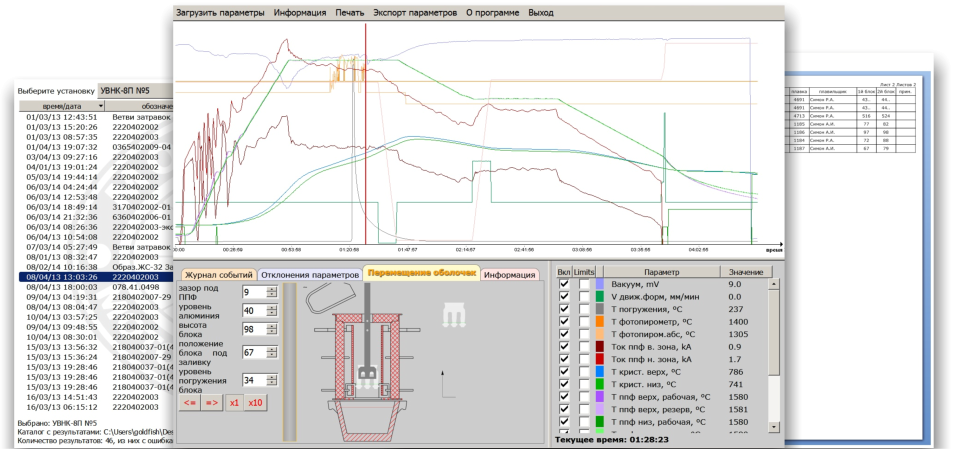Click the Значение column header
The width and height of the screenshot is (953, 449).
tap(746, 272)
